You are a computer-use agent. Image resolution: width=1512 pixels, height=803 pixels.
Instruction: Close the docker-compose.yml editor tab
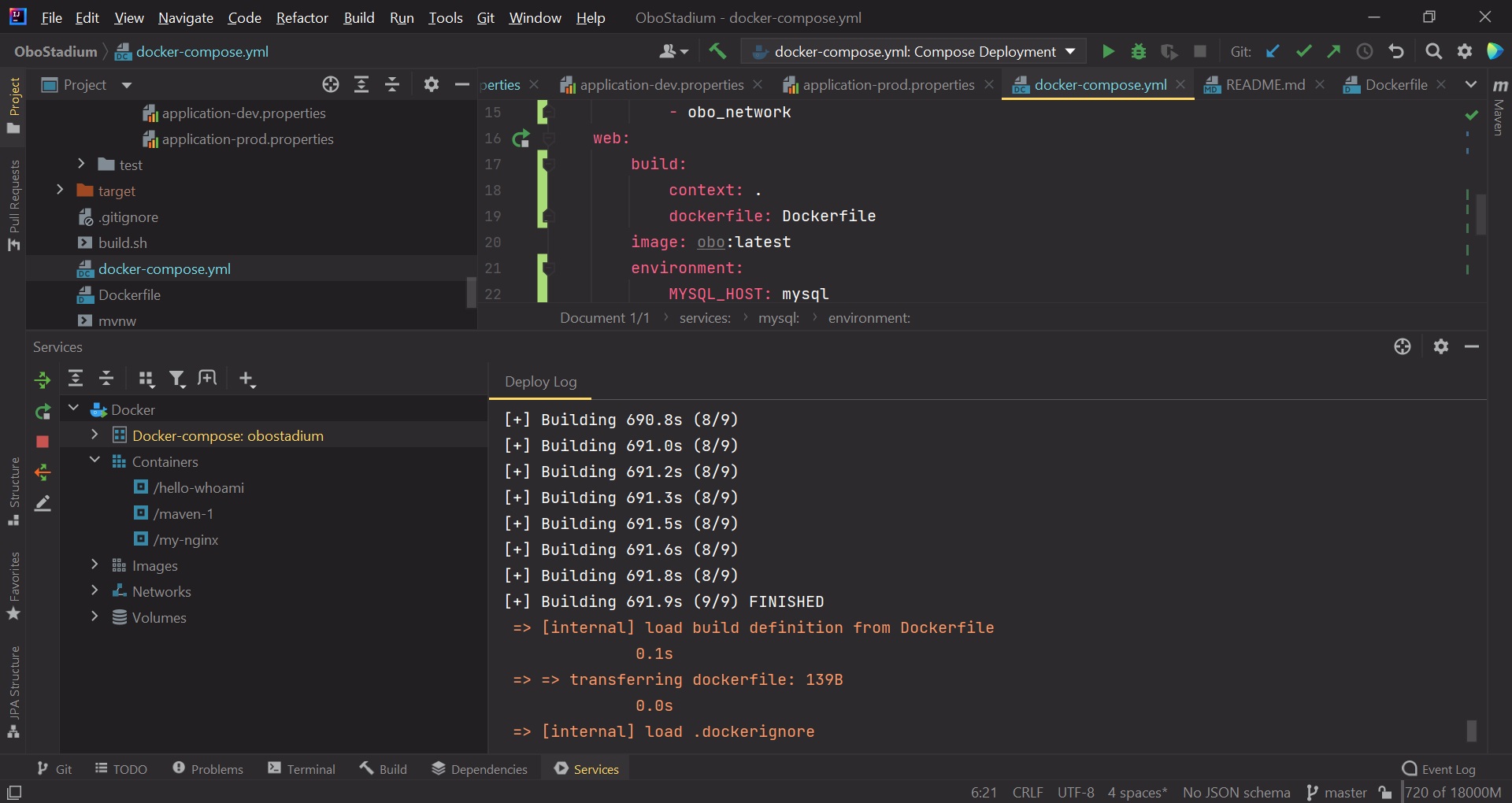[x=1180, y=84]
